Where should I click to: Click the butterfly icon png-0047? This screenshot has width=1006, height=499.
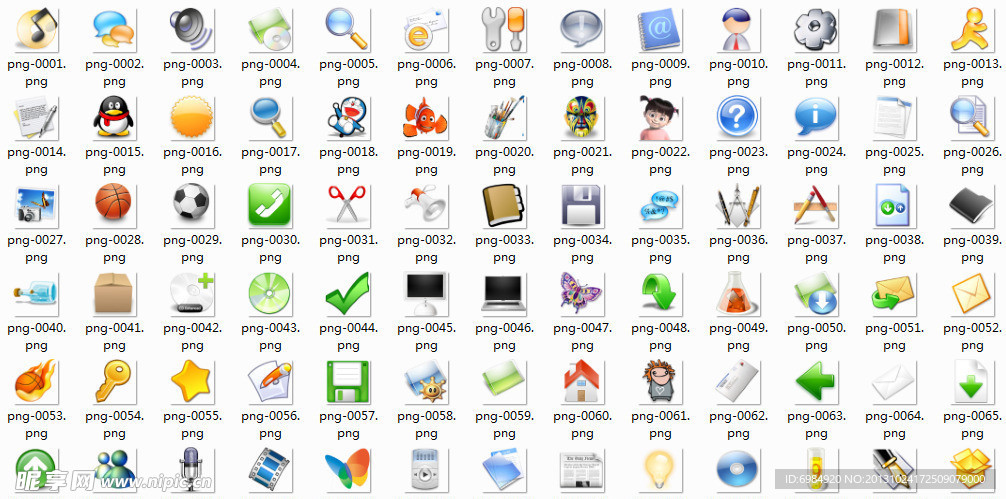[582, 293]
